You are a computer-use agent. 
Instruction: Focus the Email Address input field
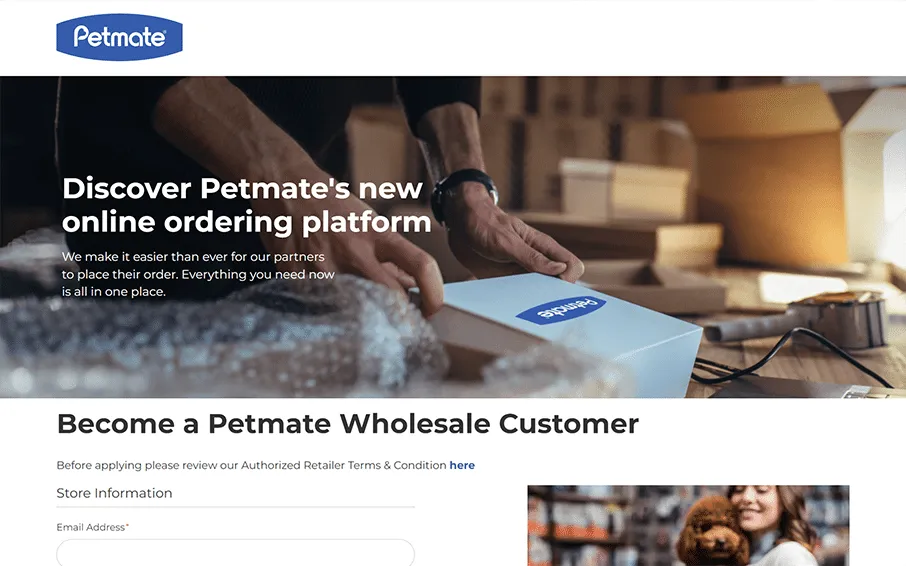pyautogui.click(x=235, y=552)
